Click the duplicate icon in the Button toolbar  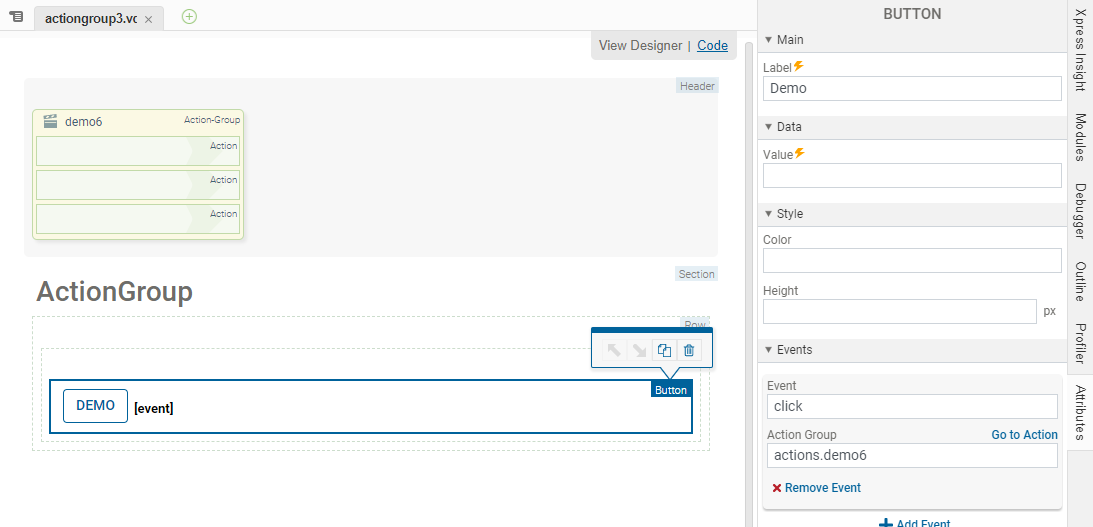[x=664, y=350]
